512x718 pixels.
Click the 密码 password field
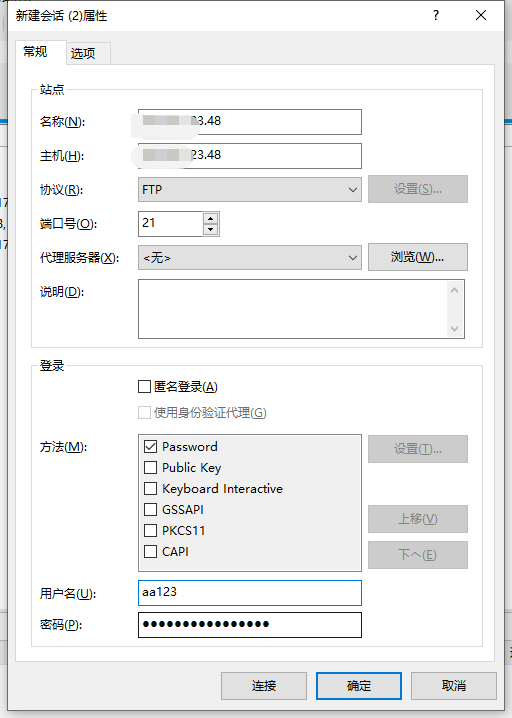[x=250, y=625]
